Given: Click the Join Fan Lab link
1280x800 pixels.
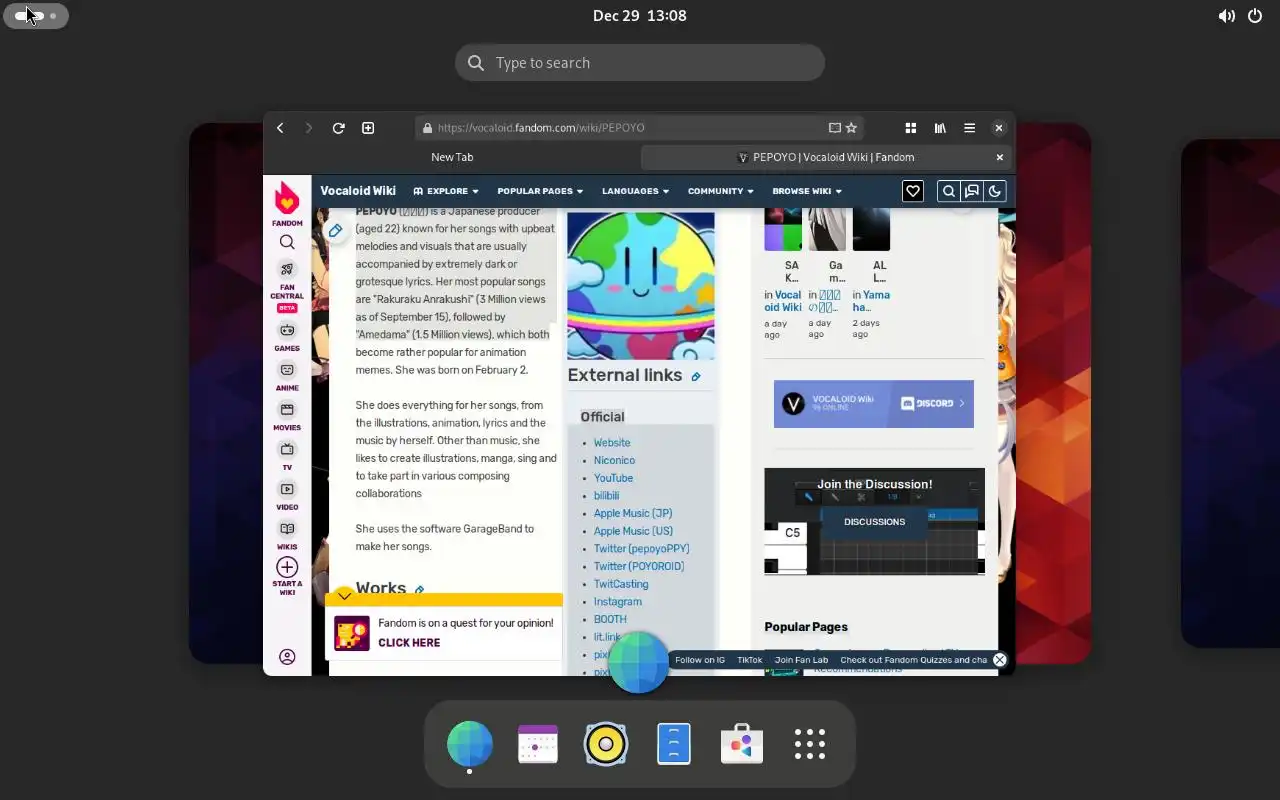Looking at the screenshot, I should coord(801,660).
